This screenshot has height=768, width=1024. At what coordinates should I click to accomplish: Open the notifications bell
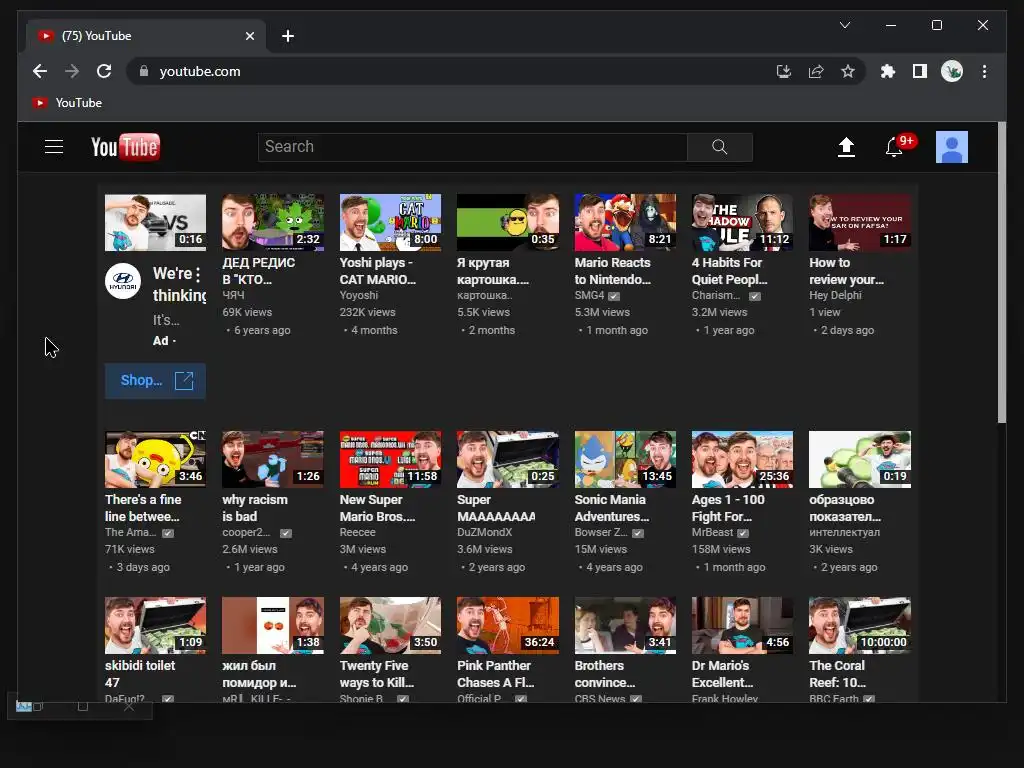pyautogui.click(x=894, y=148)
